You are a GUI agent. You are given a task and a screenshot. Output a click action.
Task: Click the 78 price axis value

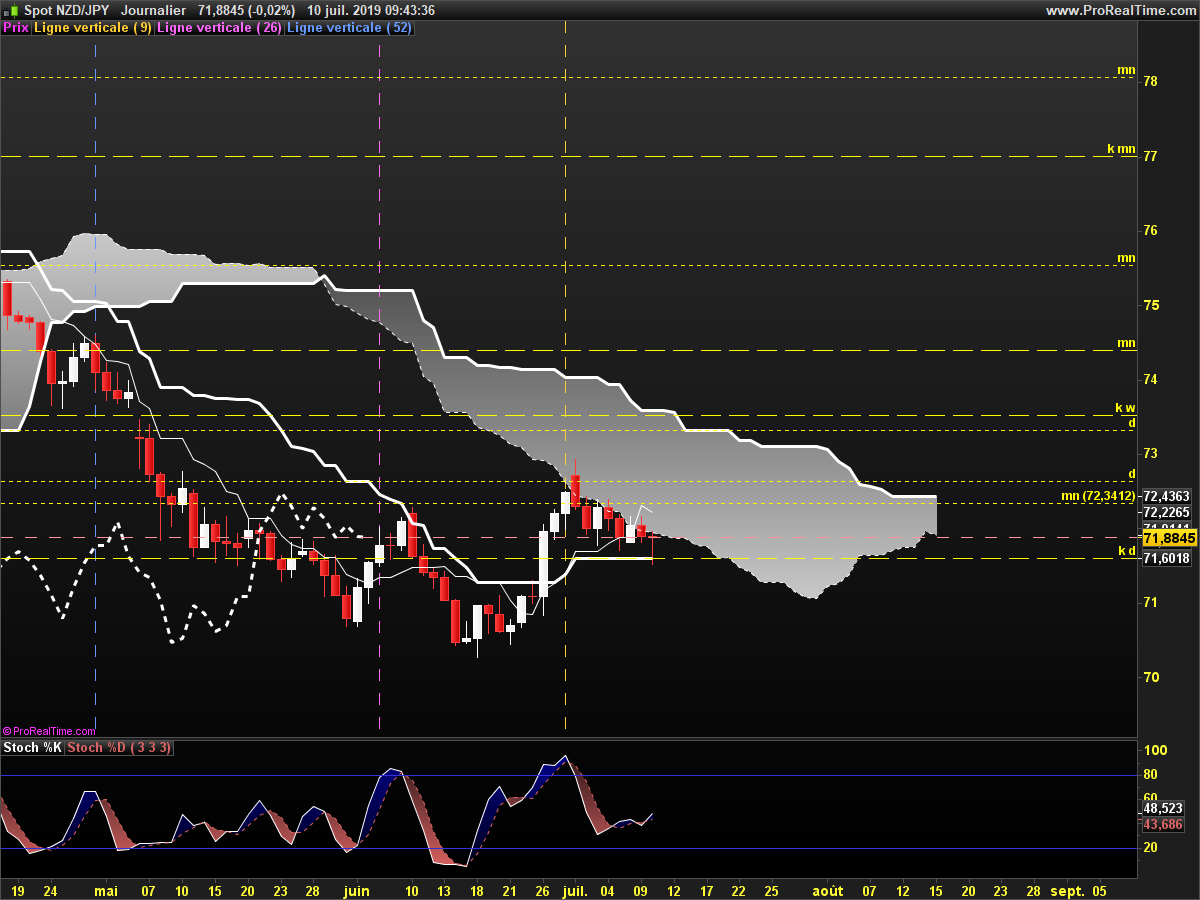(x=1150, y=81)
